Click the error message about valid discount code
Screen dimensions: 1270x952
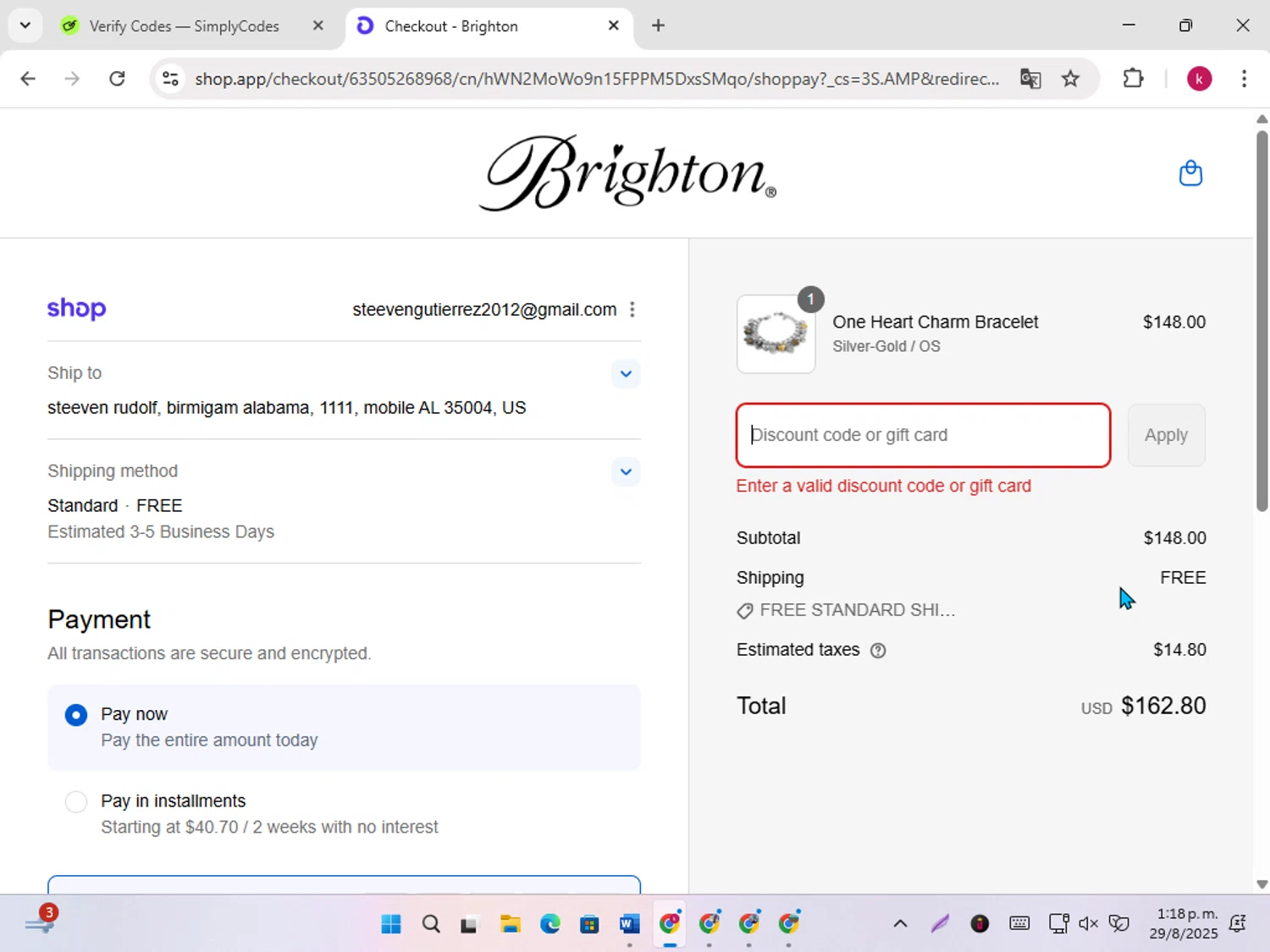tap(883, 487)
